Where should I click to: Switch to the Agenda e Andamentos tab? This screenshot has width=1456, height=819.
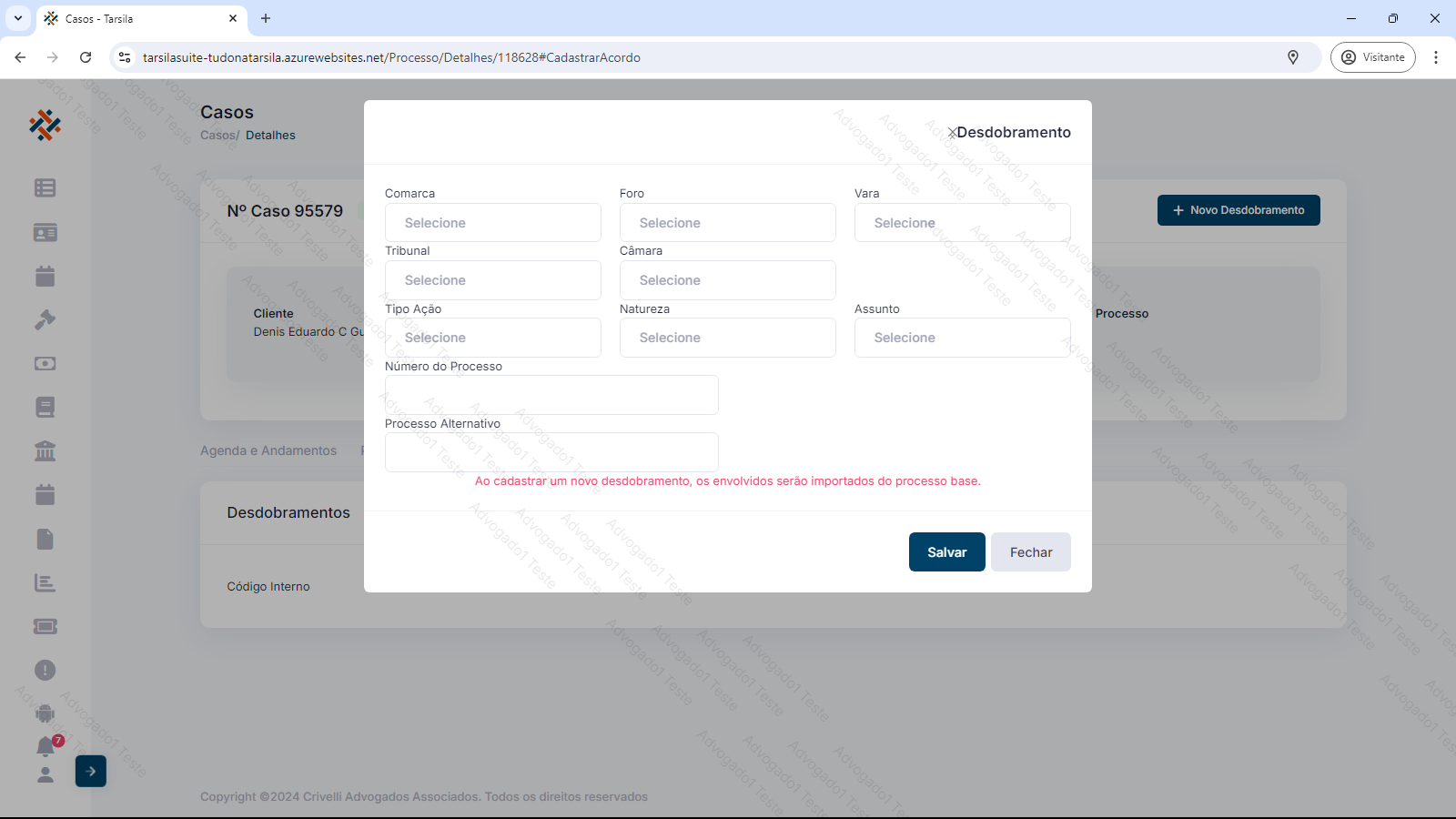pyautogui.click(x=268, y=450)
